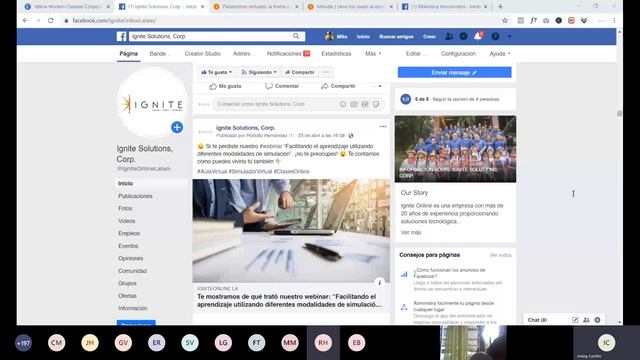Click the #AulaVirtual hashtag
This screenshot has height=360, width=640.
212,171
